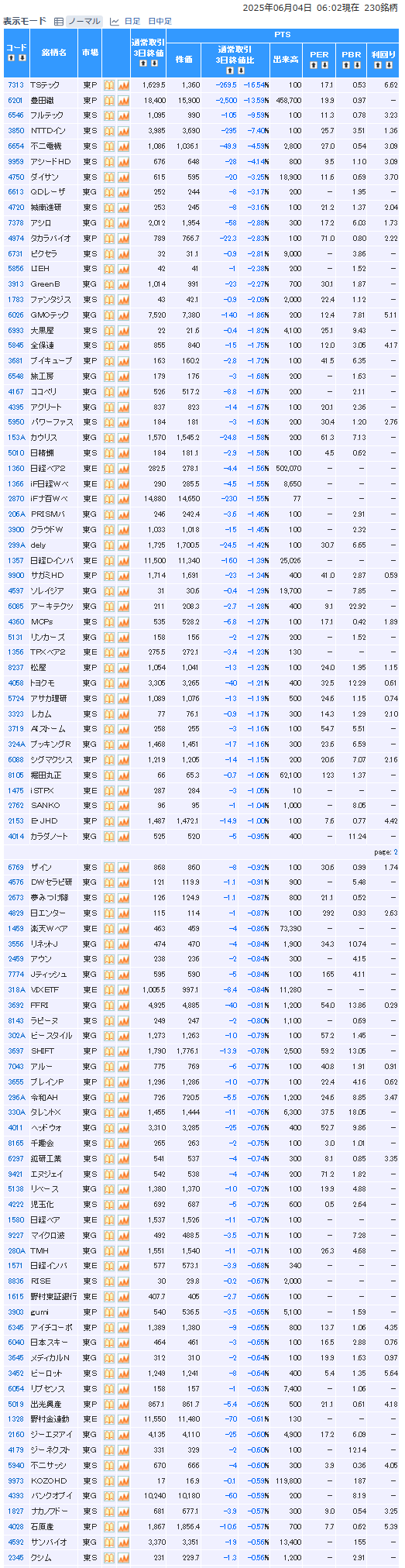Open news icon for ダイサン row
Image resolution: width=405 pixels, height=1568 pixels.
(109, 177)
